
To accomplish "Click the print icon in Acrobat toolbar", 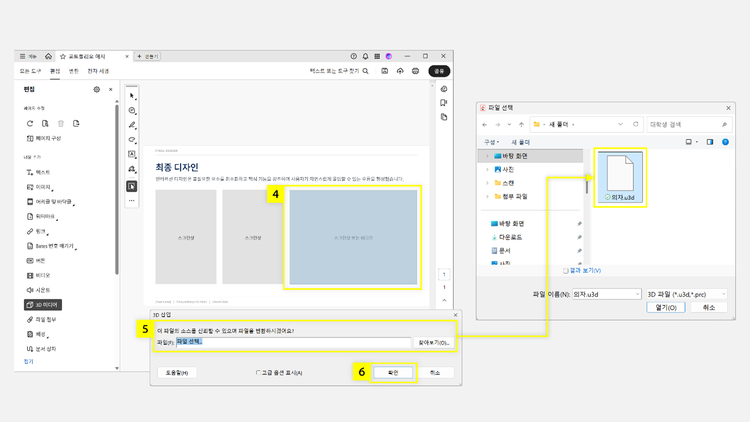I will (x=415, y=71).
